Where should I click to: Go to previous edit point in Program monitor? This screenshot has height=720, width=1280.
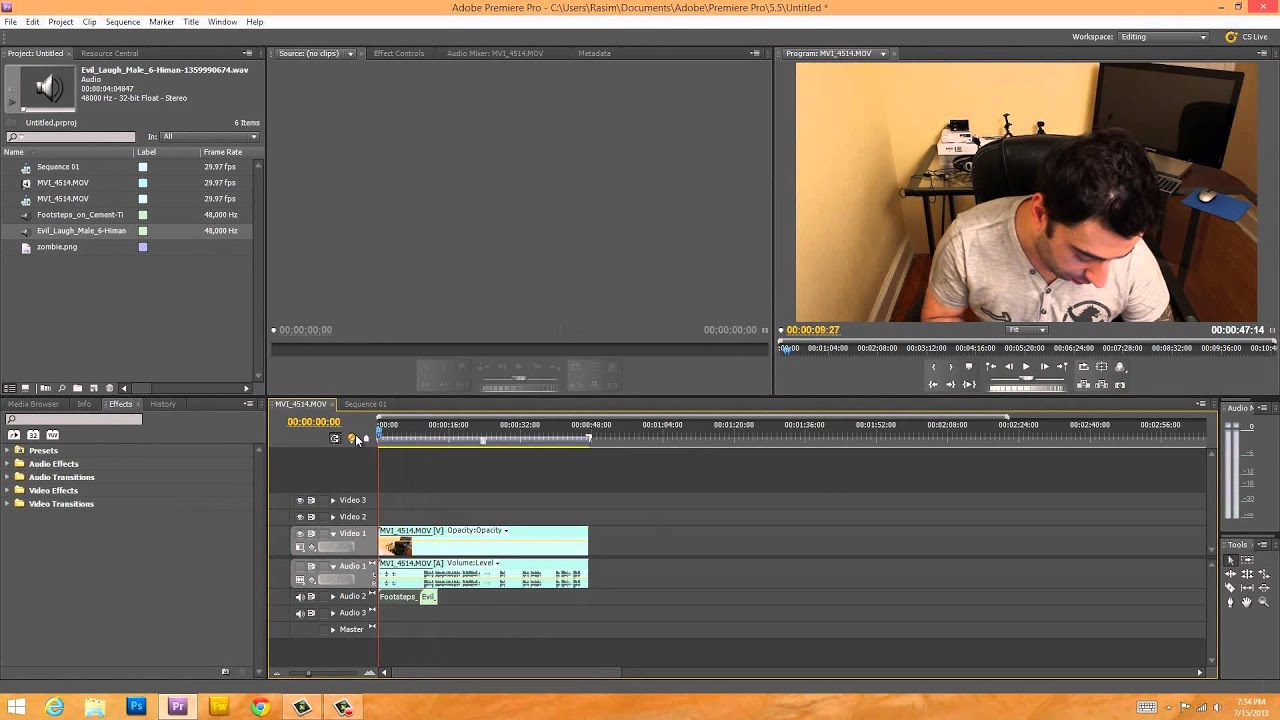click(991, 367)
